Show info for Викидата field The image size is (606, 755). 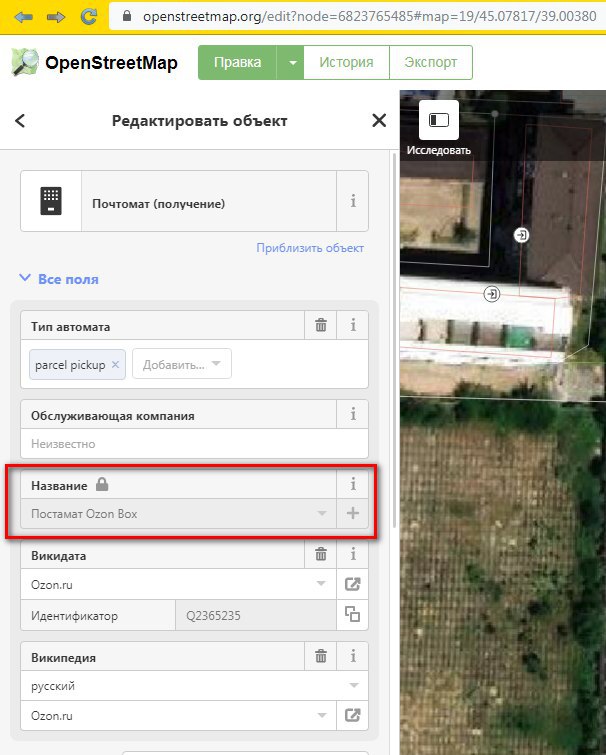(353, 554)
